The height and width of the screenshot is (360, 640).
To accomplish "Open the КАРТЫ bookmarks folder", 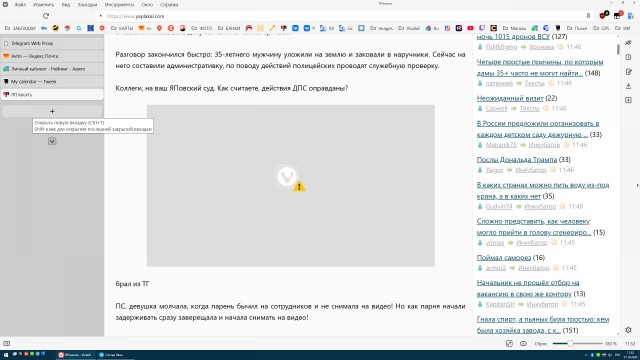I will pos(122,28).
